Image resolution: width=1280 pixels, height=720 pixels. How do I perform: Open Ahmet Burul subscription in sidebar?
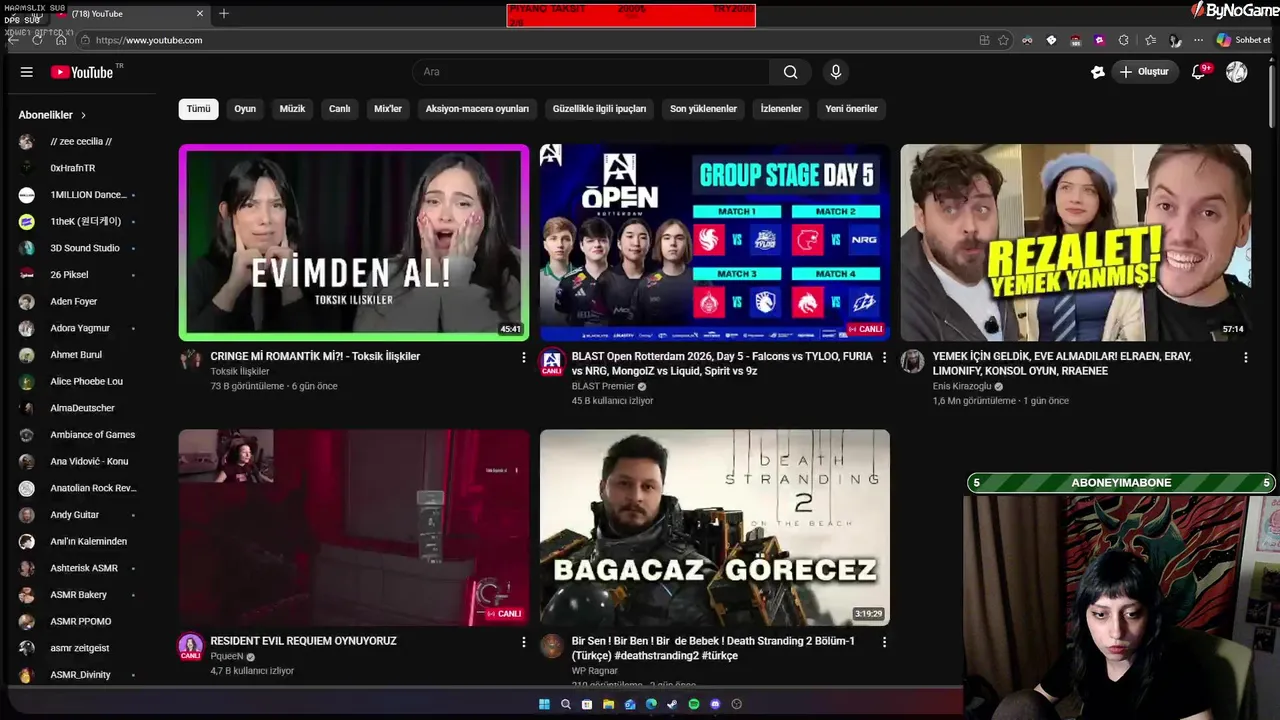80,355
